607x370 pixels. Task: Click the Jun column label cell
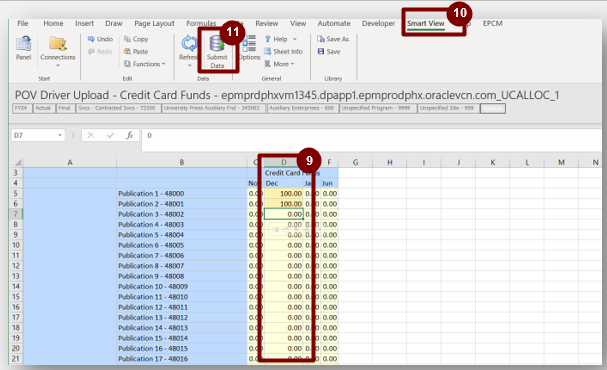click(329, 183)
